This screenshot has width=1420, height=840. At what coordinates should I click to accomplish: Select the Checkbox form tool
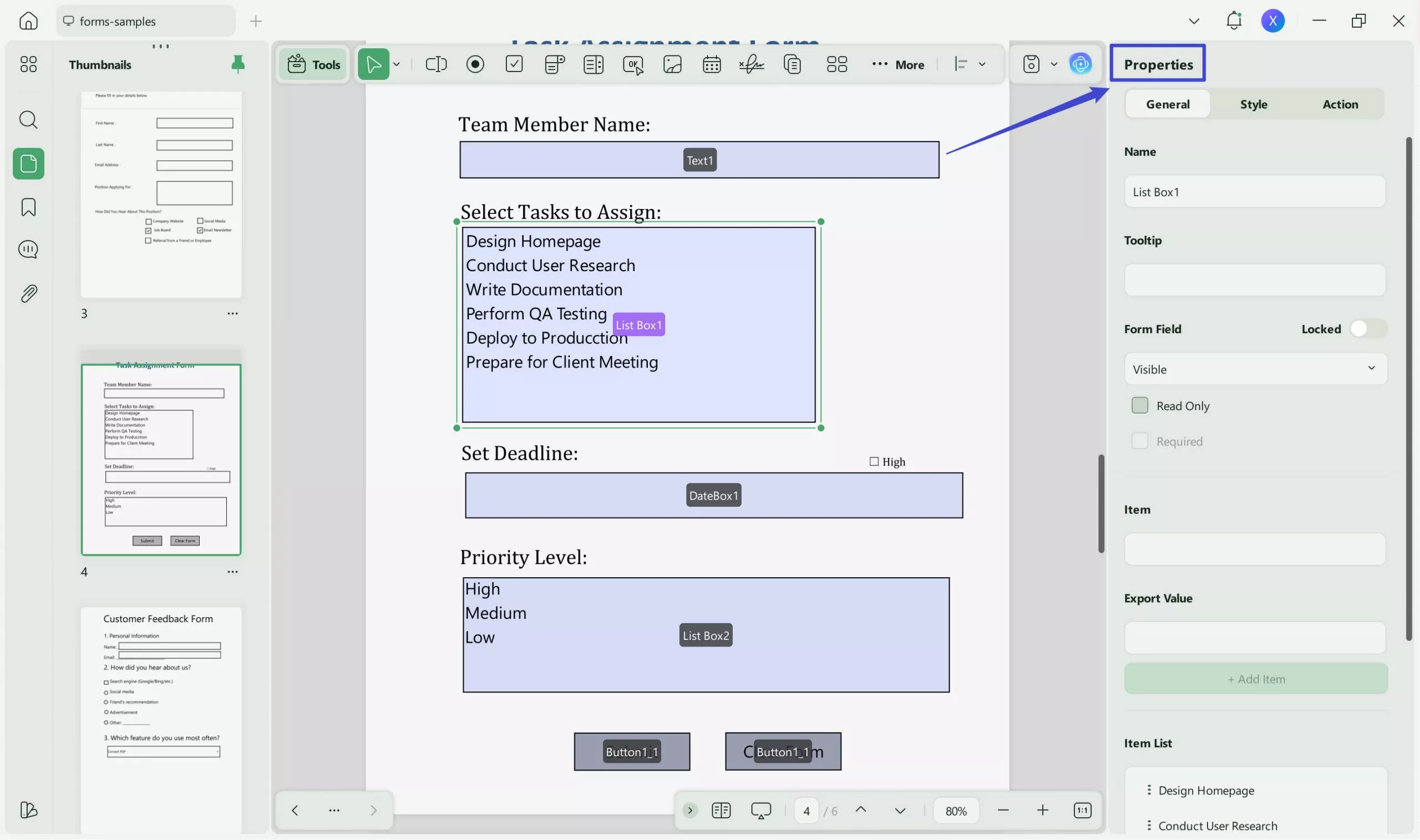[x=513, y=64]
